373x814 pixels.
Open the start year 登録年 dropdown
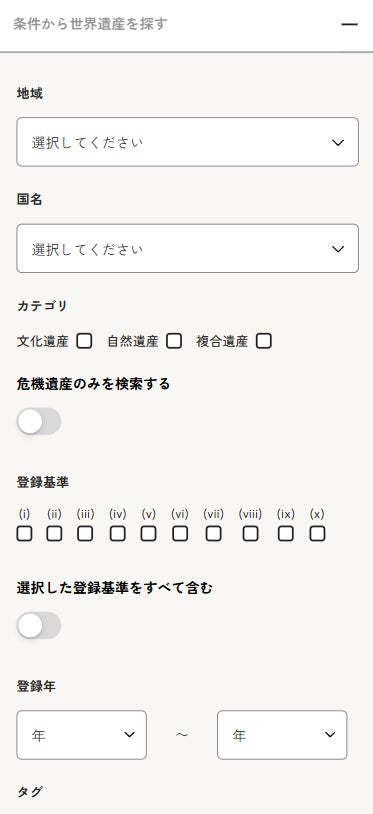pyautogui.click(x=81, y=735)
